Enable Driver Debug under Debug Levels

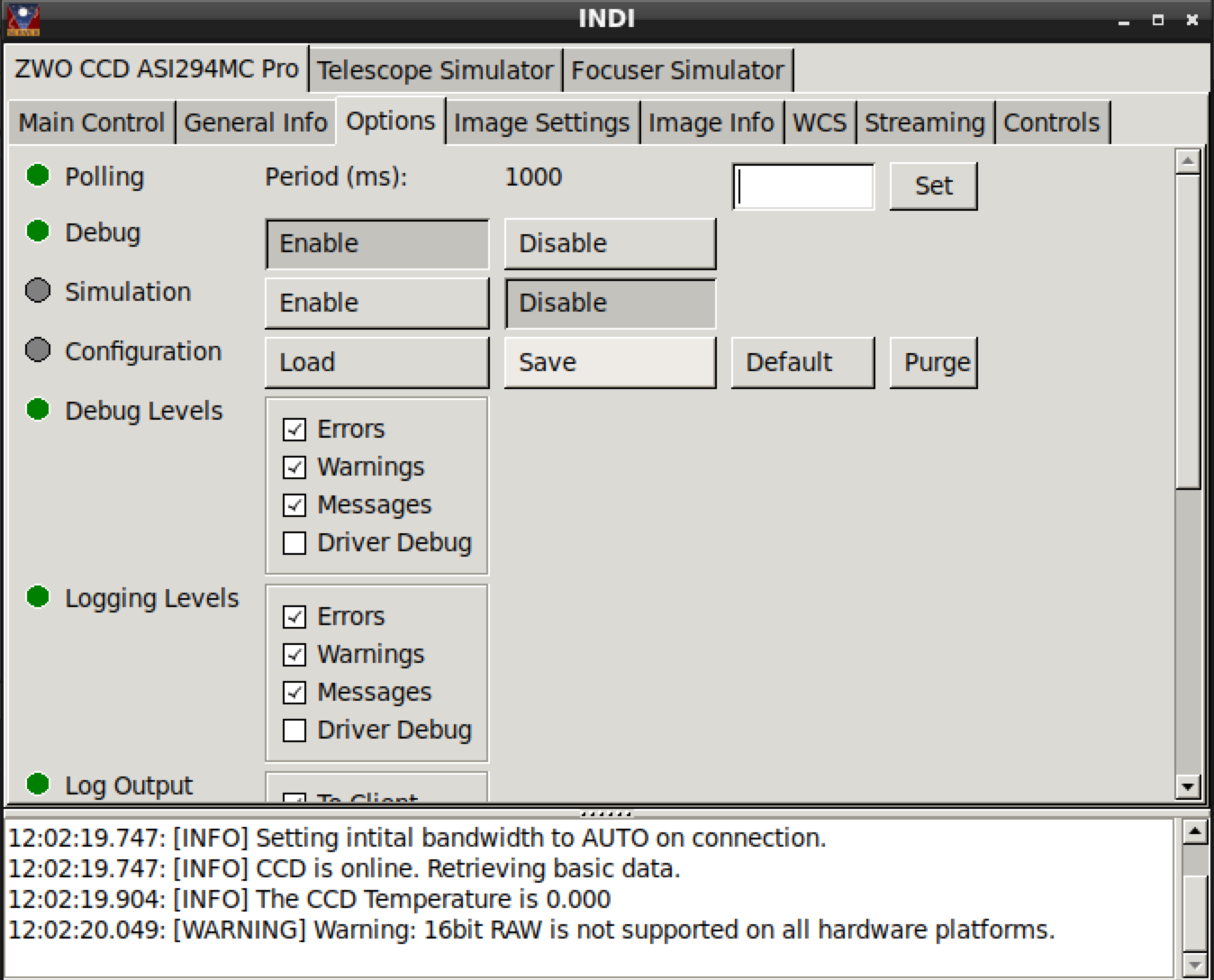(294, 543)
